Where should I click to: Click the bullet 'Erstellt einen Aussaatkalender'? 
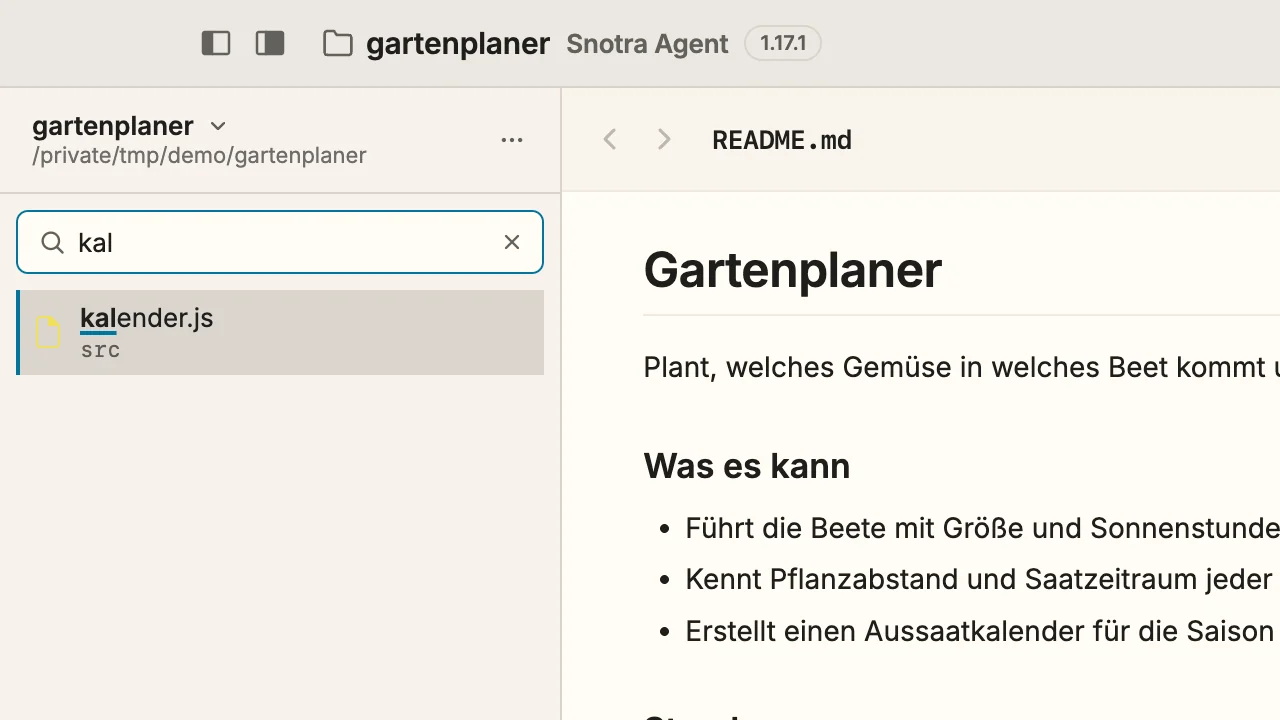982,632
